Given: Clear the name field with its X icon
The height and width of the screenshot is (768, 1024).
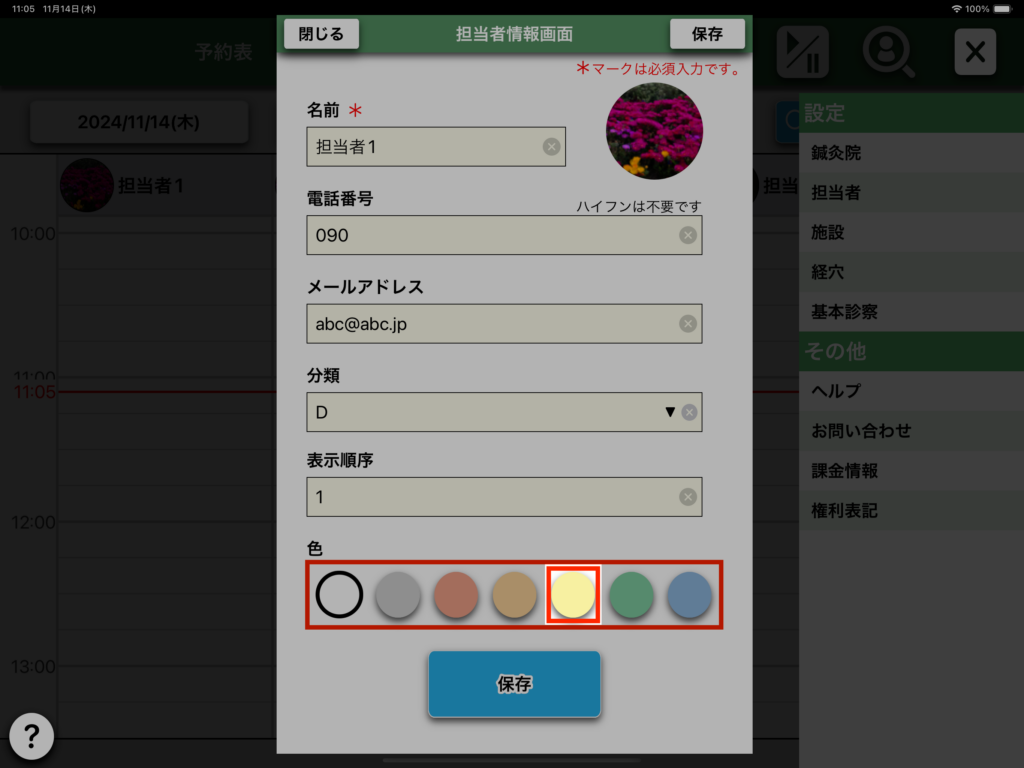Looking at the screenshot, I should [551, 147].
